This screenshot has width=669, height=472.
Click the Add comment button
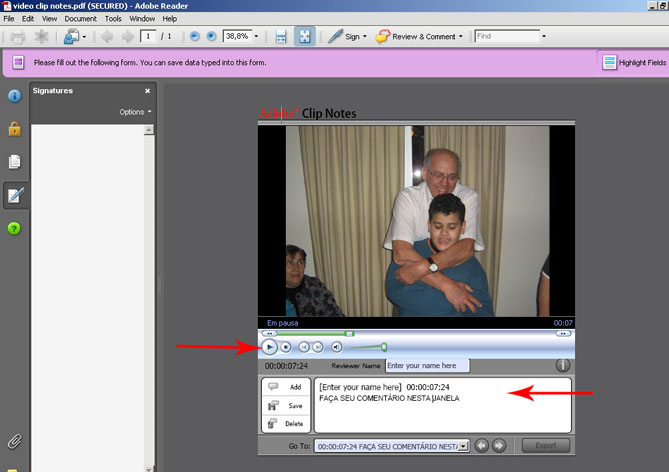click(284, 387)
